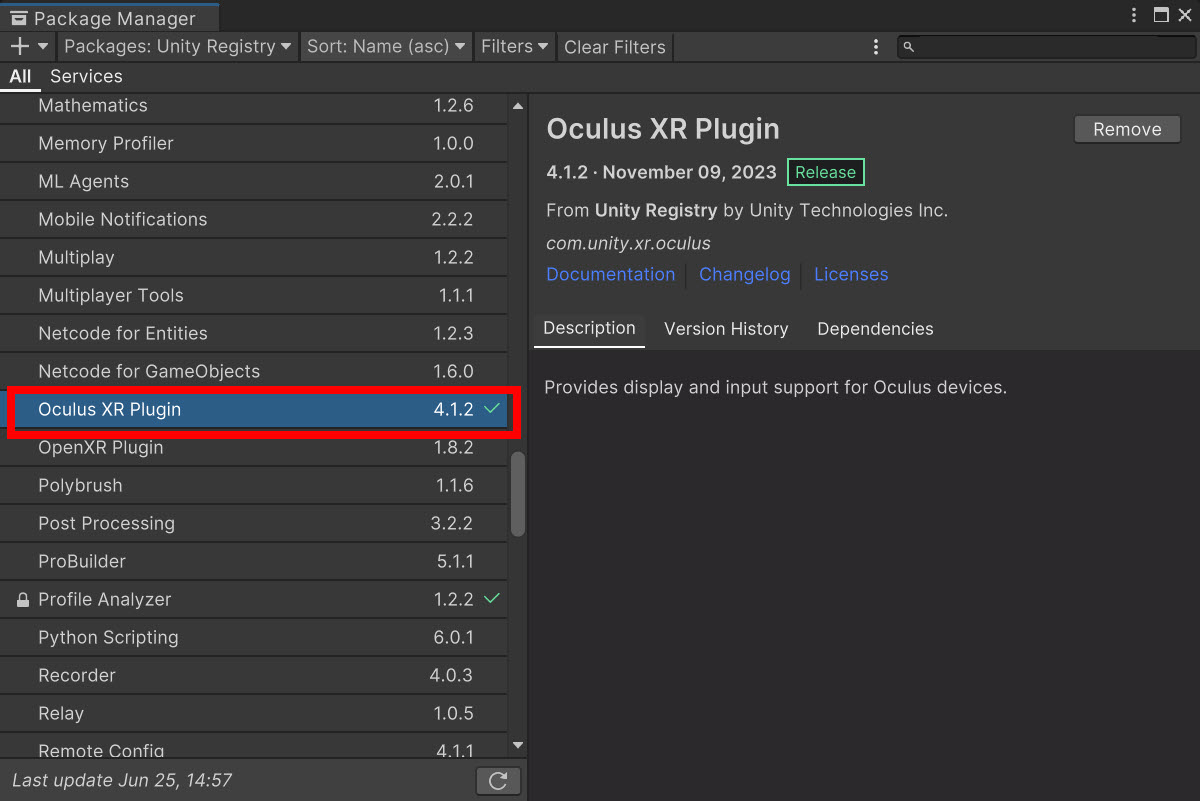This screenshot has width=1200, height=801.
Task: Switch to the Dependencies tab
Action: coord(875,329)
